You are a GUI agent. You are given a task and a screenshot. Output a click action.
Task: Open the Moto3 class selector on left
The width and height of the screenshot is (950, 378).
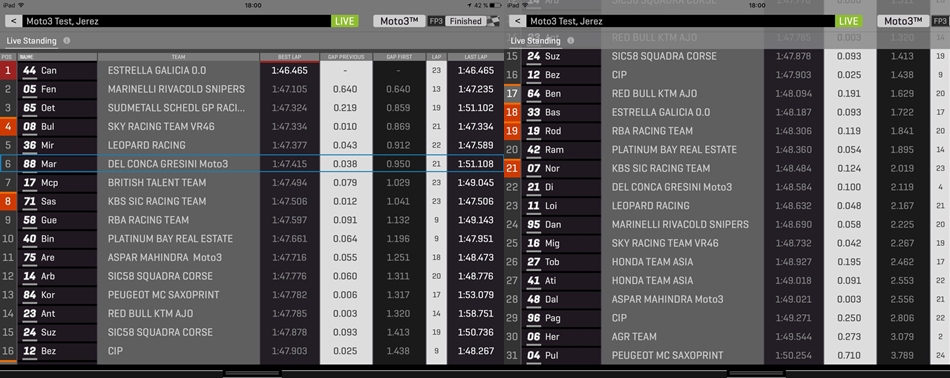tap(399, 21)
